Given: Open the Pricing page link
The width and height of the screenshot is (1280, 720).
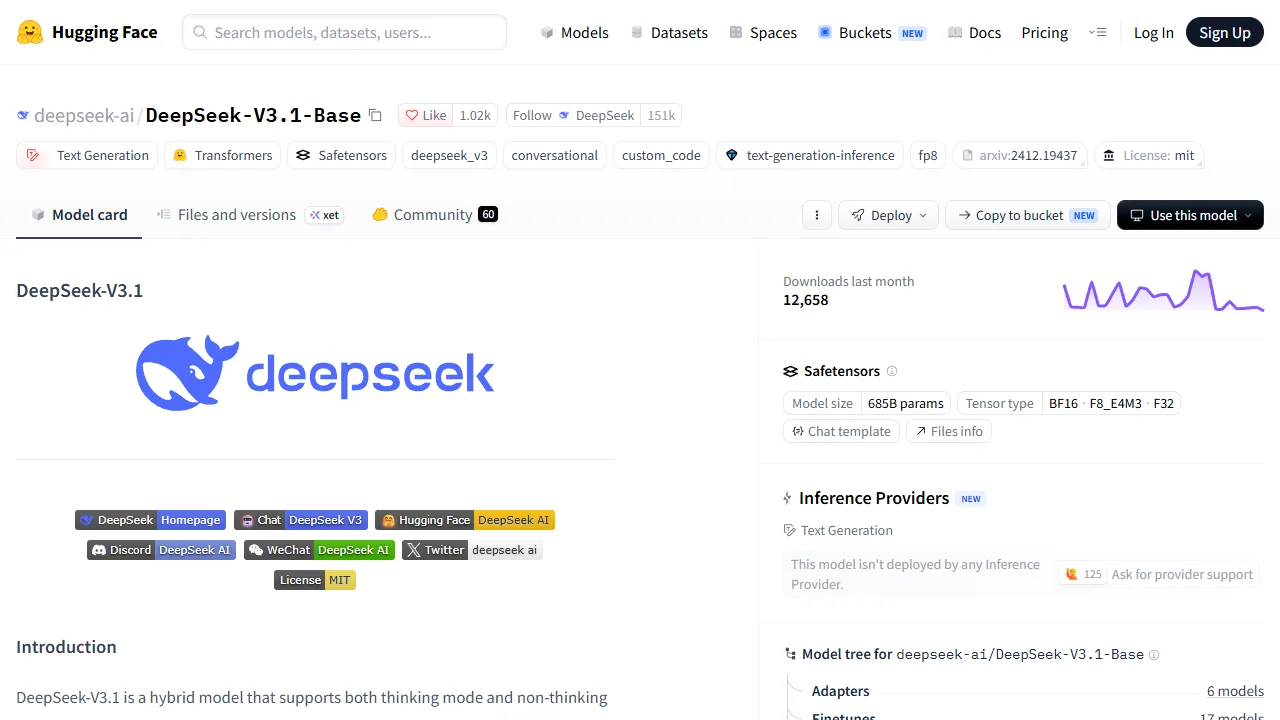Looking at the screenshot, I should click(1044, 32).
